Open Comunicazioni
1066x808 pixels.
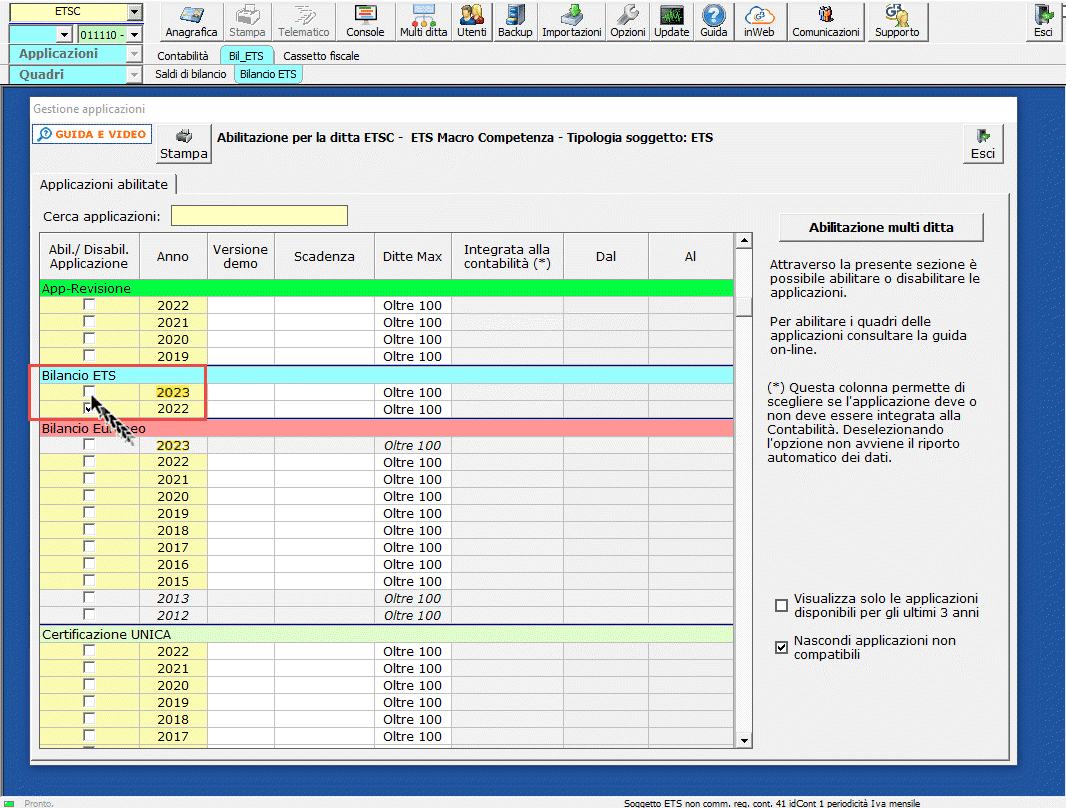(825, 21)
